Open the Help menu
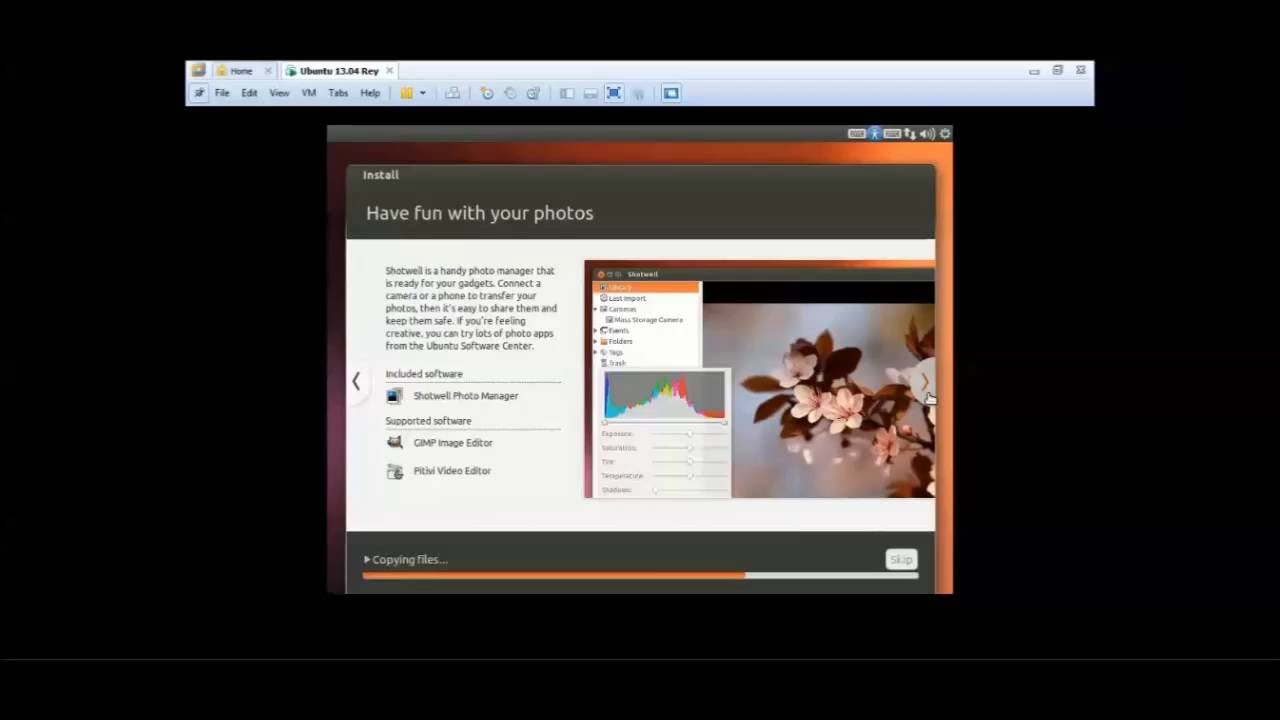 point(370,93)
